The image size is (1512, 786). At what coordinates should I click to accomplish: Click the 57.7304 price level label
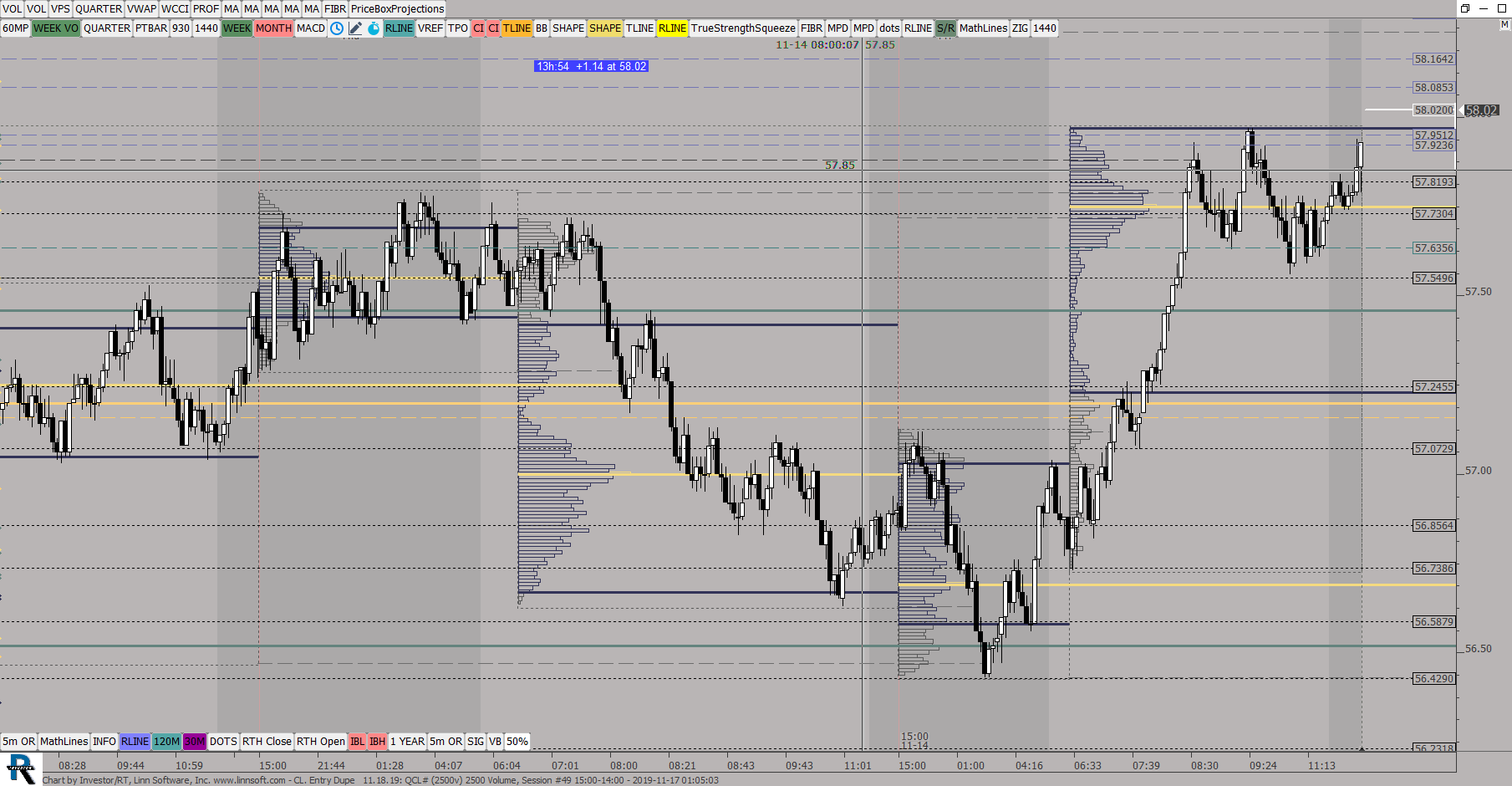[x=1433, y=214]
